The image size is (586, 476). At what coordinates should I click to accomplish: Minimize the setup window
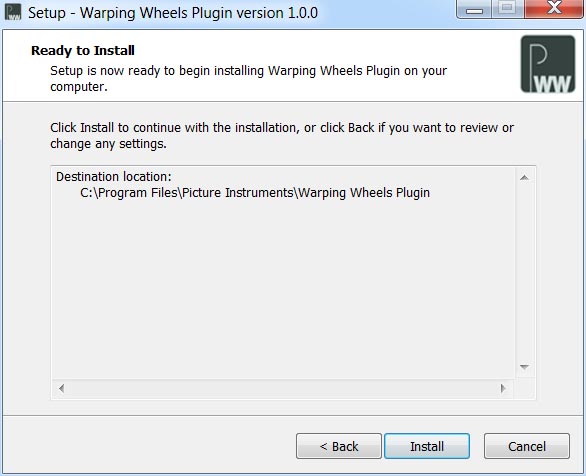tap(474, 9)
